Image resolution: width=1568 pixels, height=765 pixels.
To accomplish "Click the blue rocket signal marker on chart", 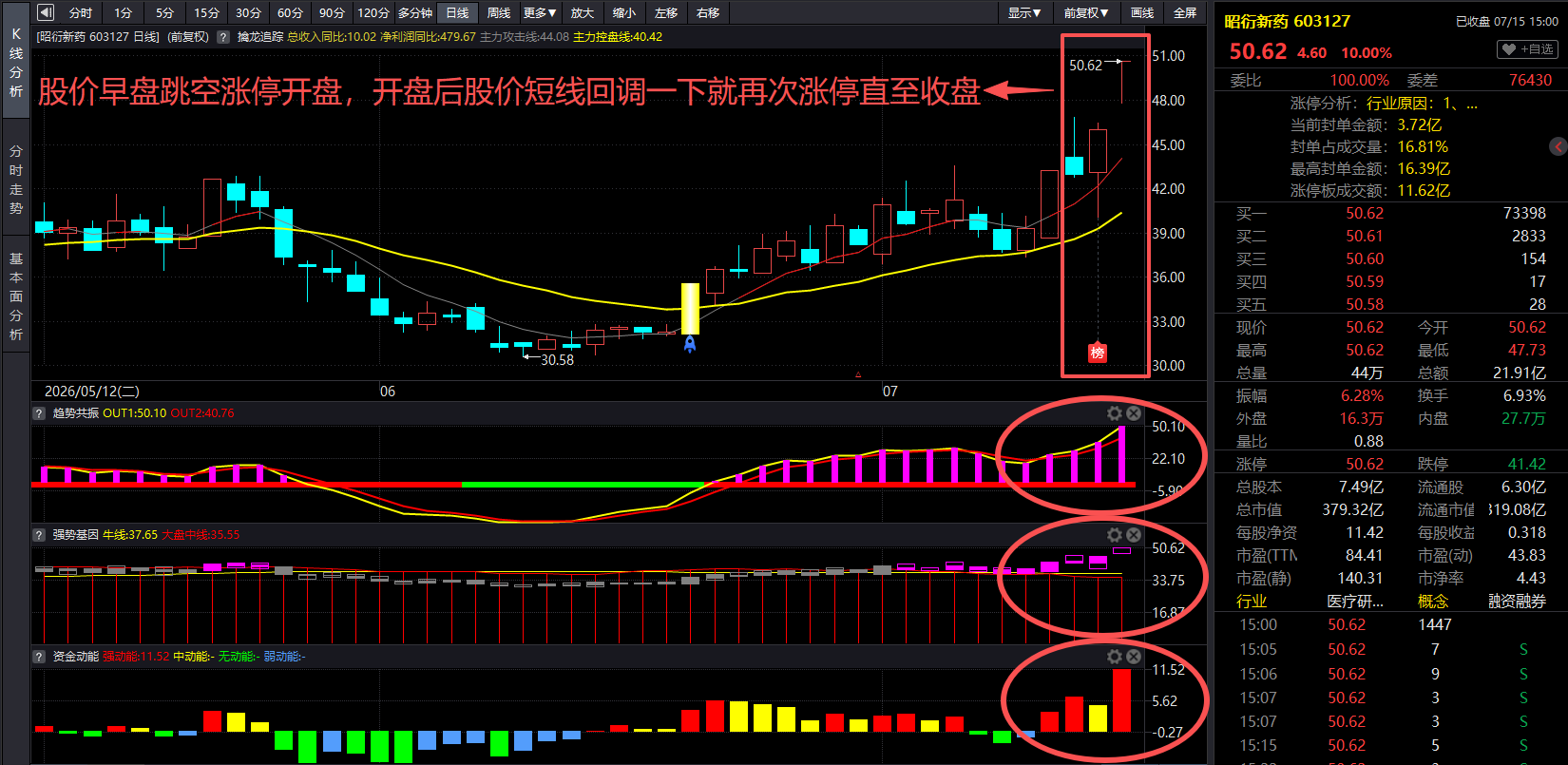I will pyautogui.click(x=690, y=344).
